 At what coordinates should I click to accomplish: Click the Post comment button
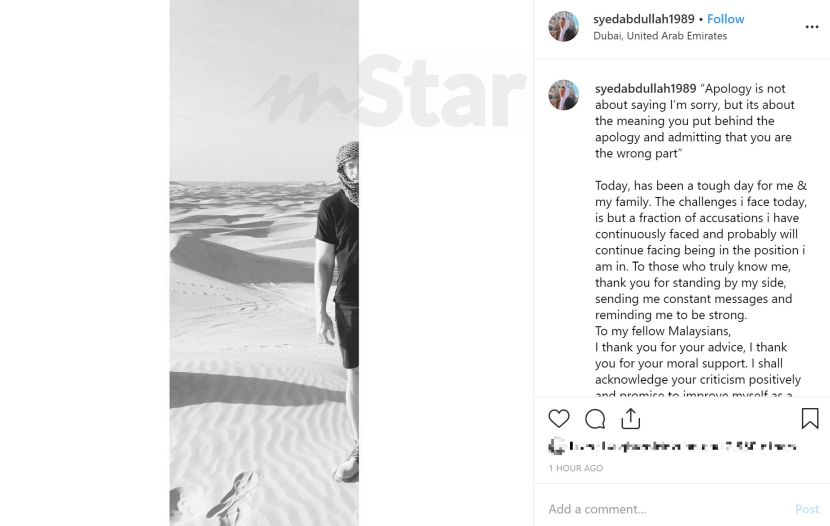807,509
